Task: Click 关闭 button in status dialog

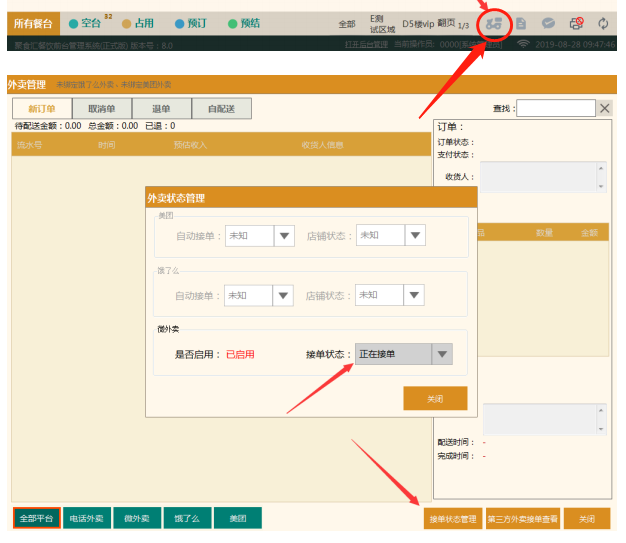Action: (435, 398)
